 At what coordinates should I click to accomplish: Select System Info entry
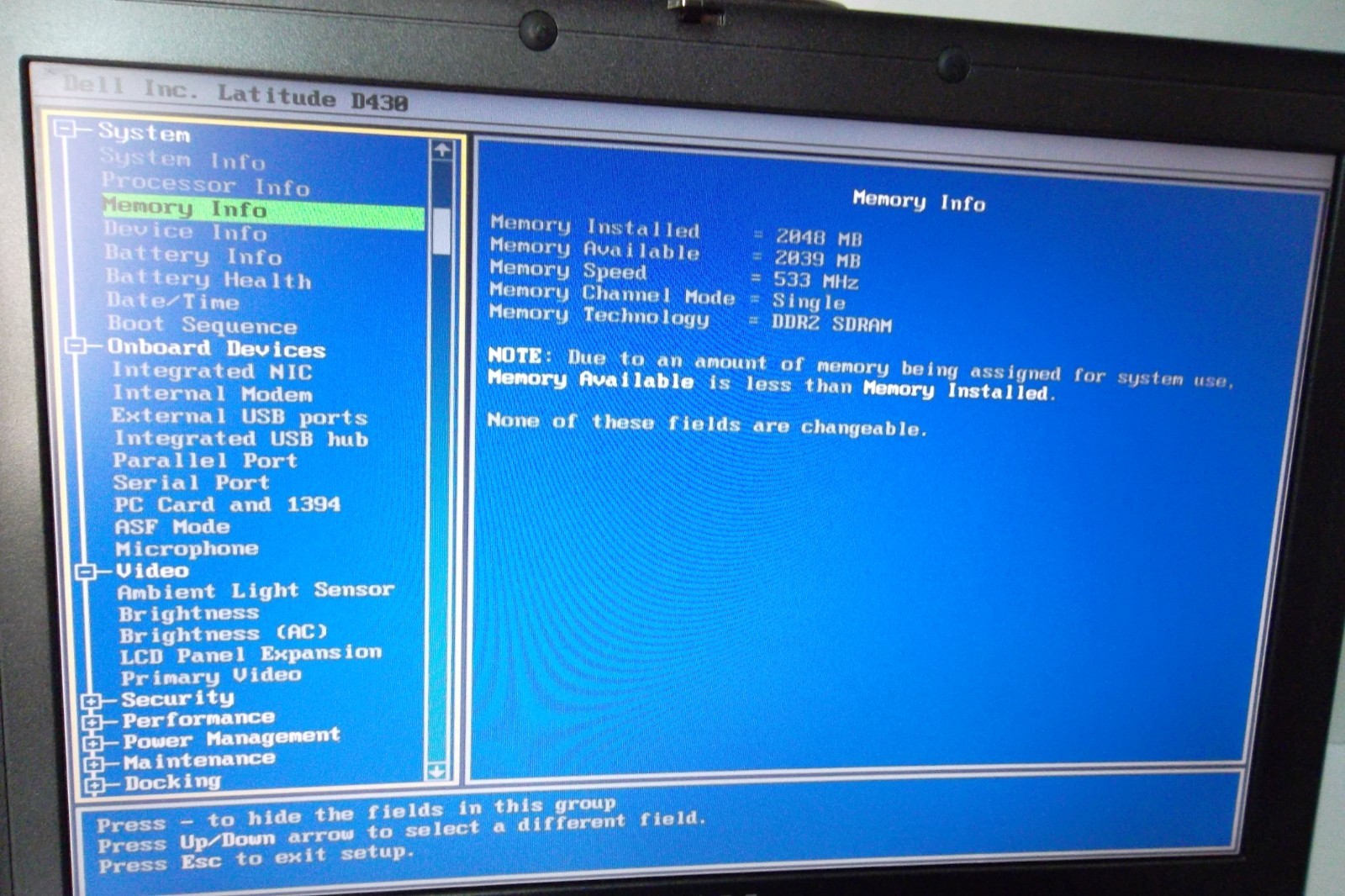tap(182, 159)
